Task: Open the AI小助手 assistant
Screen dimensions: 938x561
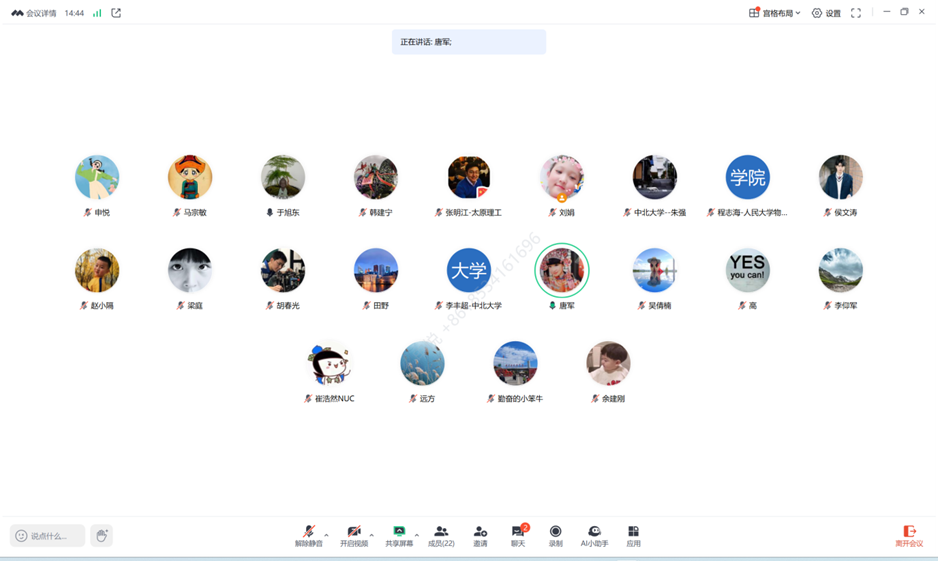Action: click(594, 535)
